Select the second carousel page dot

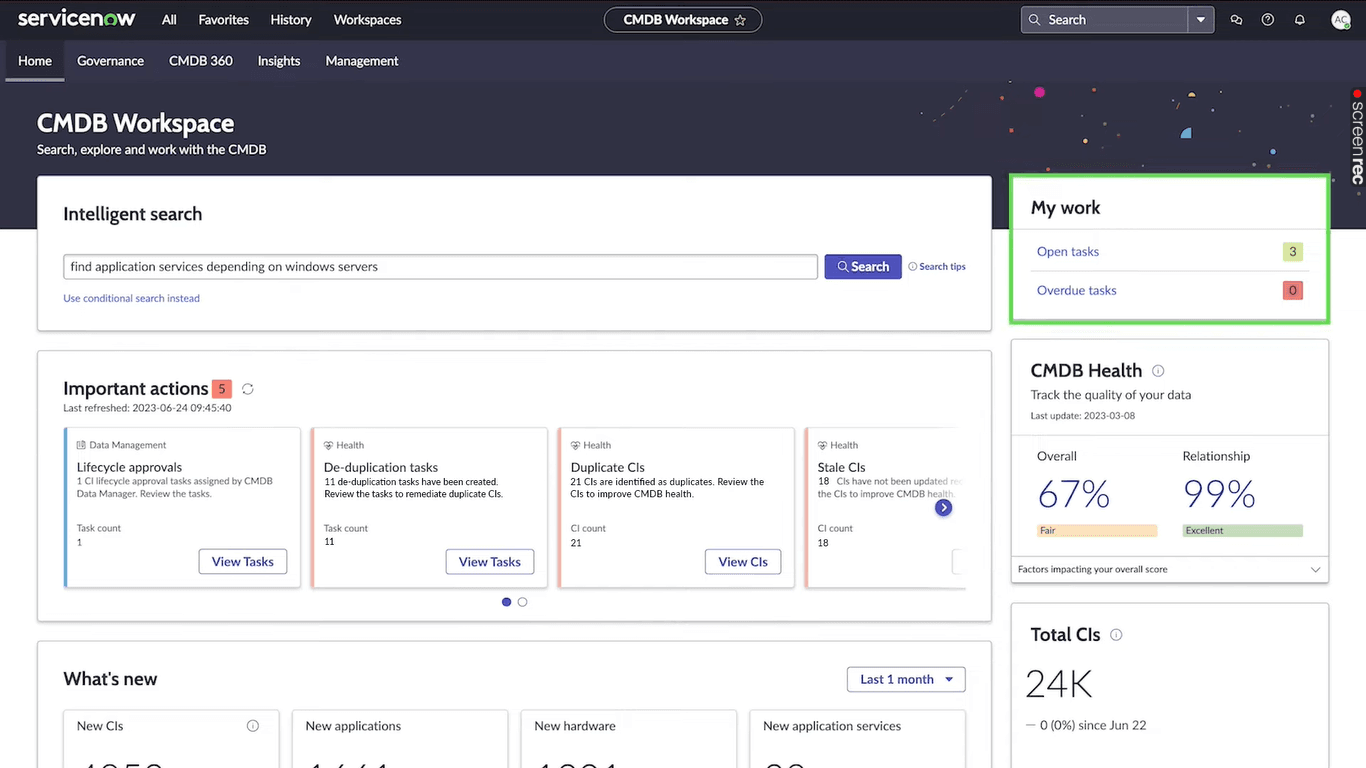click(522, 601)
